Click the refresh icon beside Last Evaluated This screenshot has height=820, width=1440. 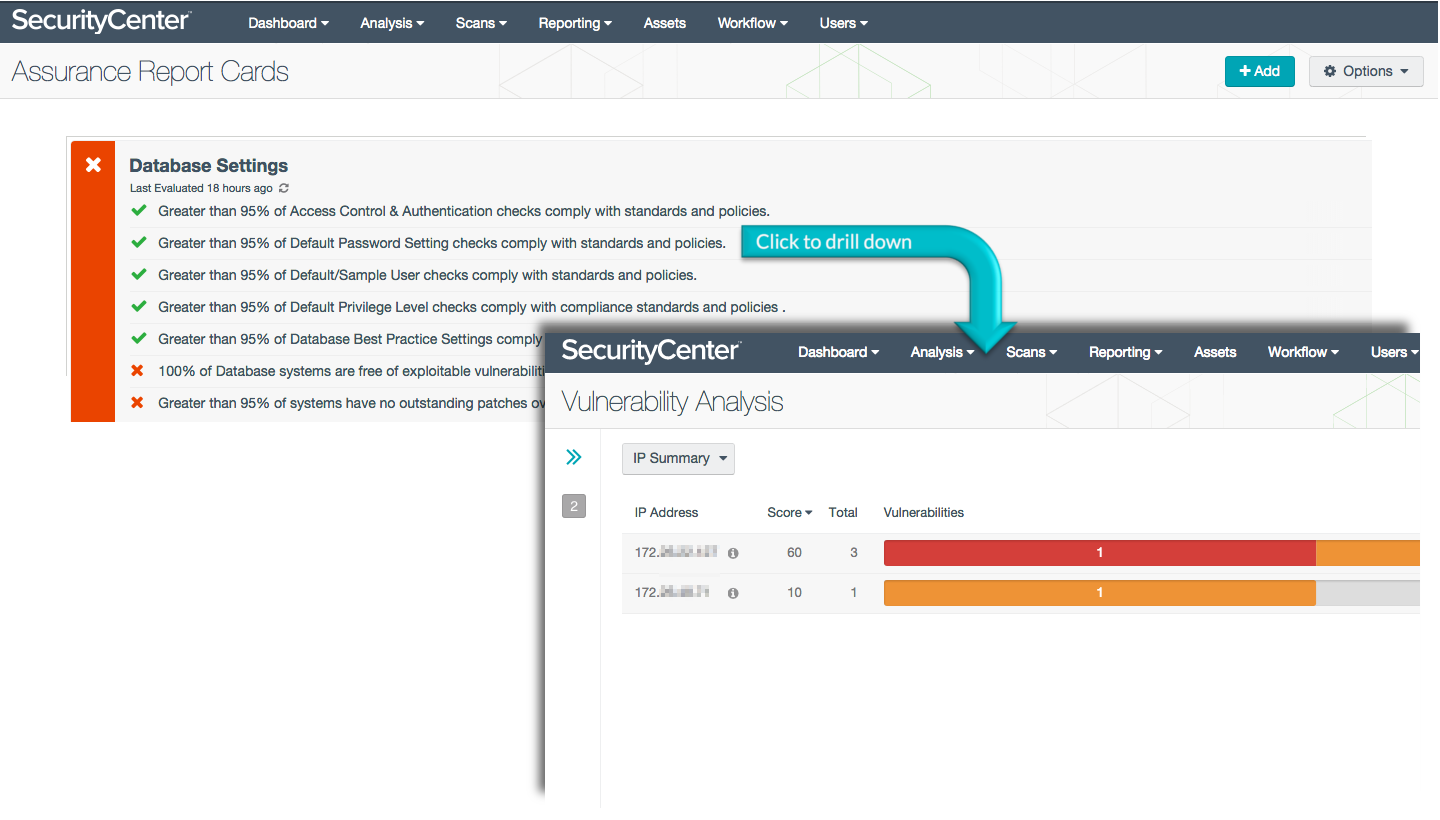tap(284, 188)
